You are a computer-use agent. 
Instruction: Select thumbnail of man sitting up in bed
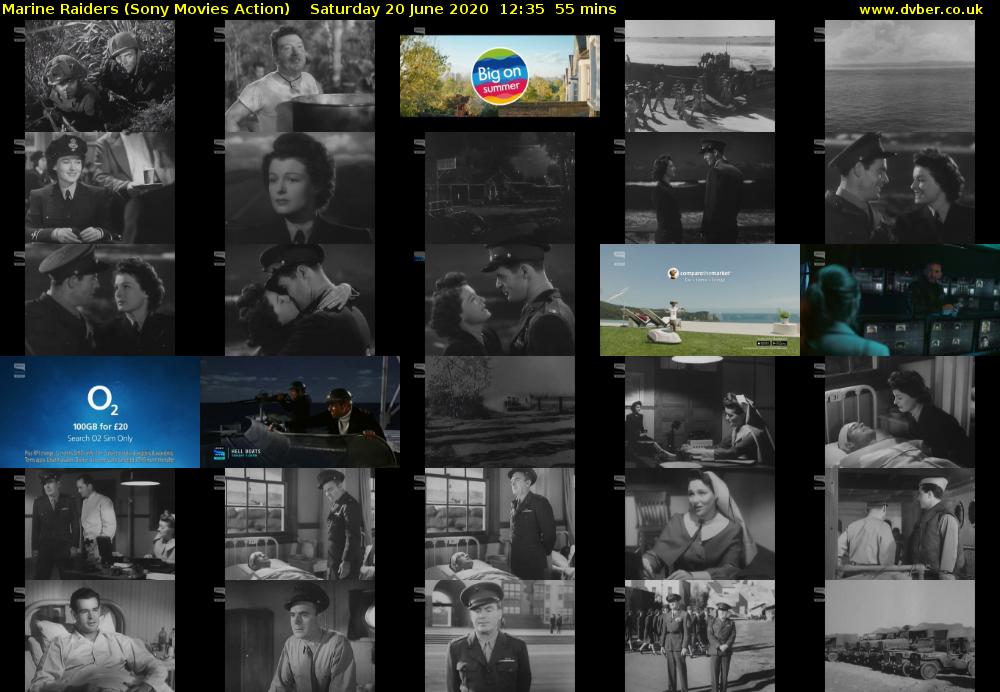pyautogui.click(x=99, y=636)
